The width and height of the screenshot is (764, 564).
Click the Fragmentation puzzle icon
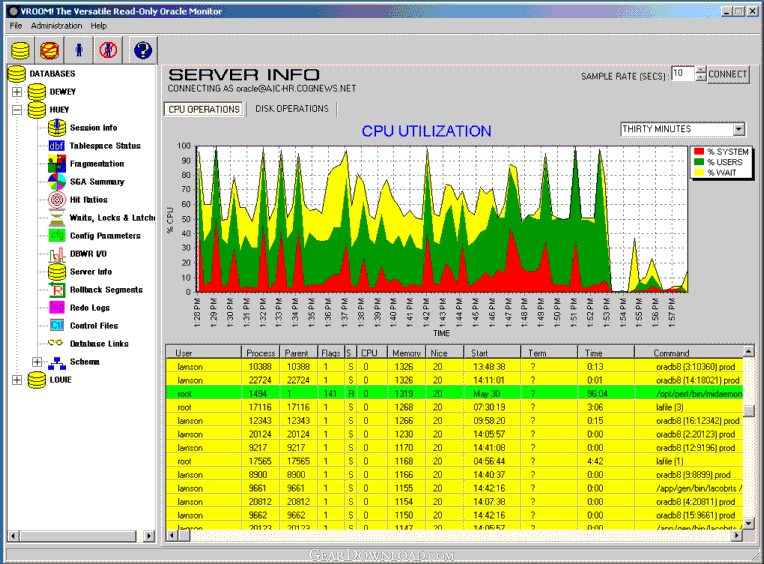[57, 164]
